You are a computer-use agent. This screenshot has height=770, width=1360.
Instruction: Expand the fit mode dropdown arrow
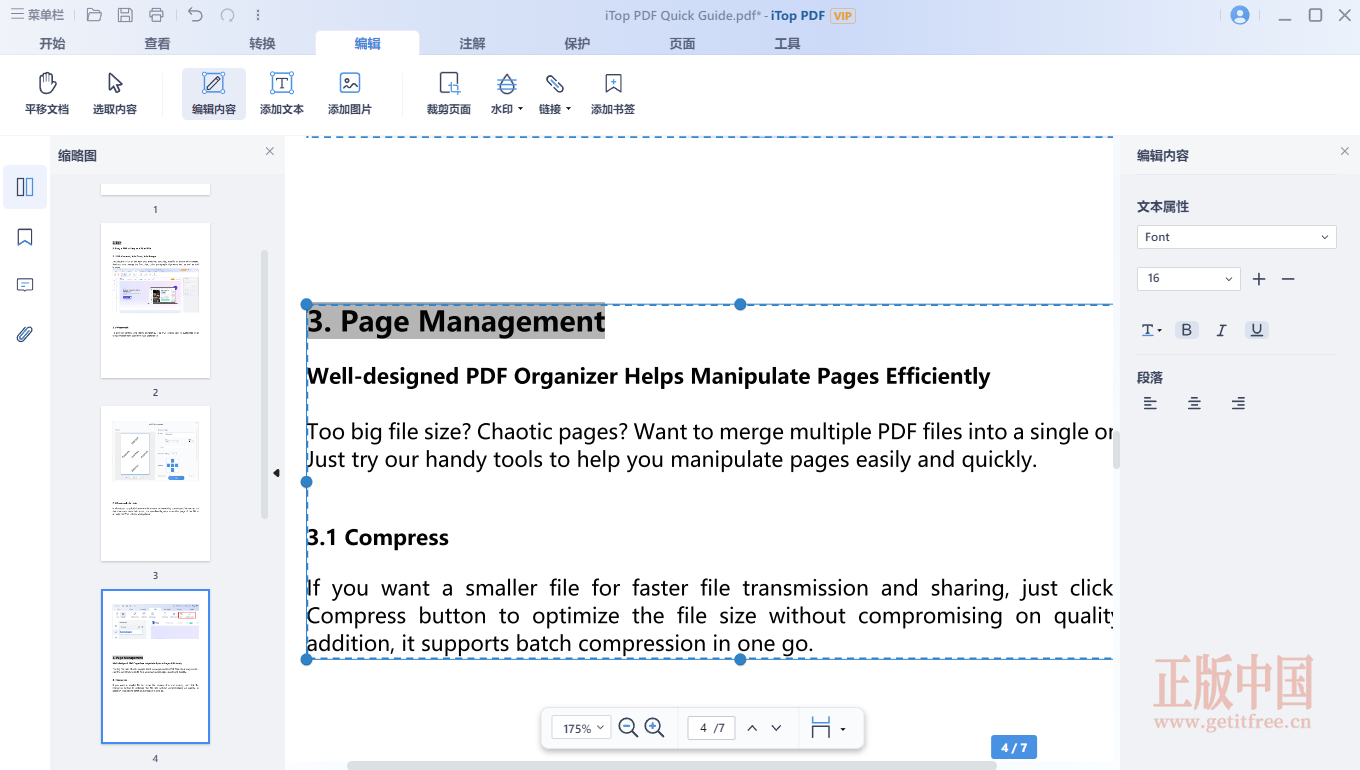(843, 729)
